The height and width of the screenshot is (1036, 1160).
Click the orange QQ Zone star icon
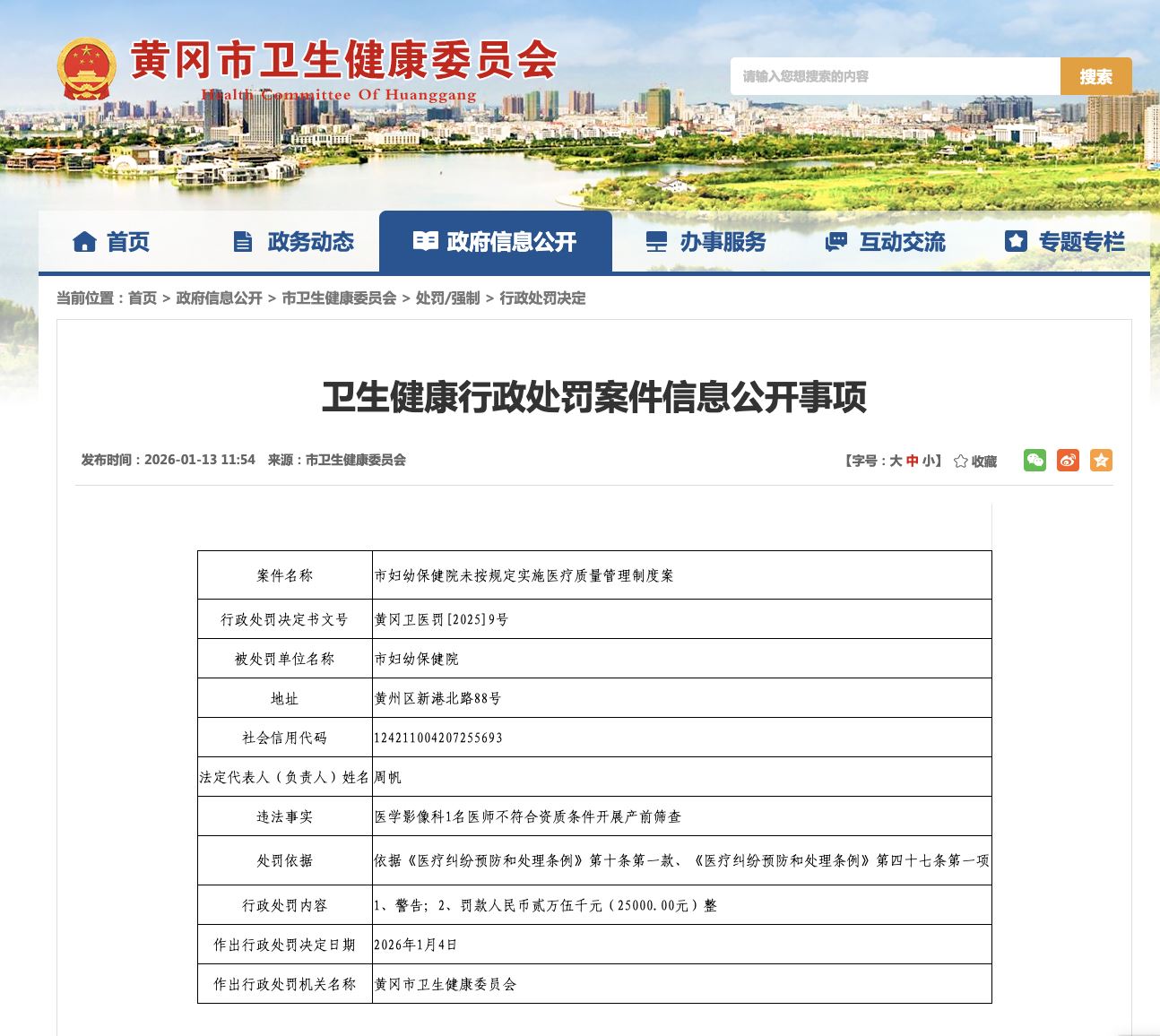[1101, 461]
